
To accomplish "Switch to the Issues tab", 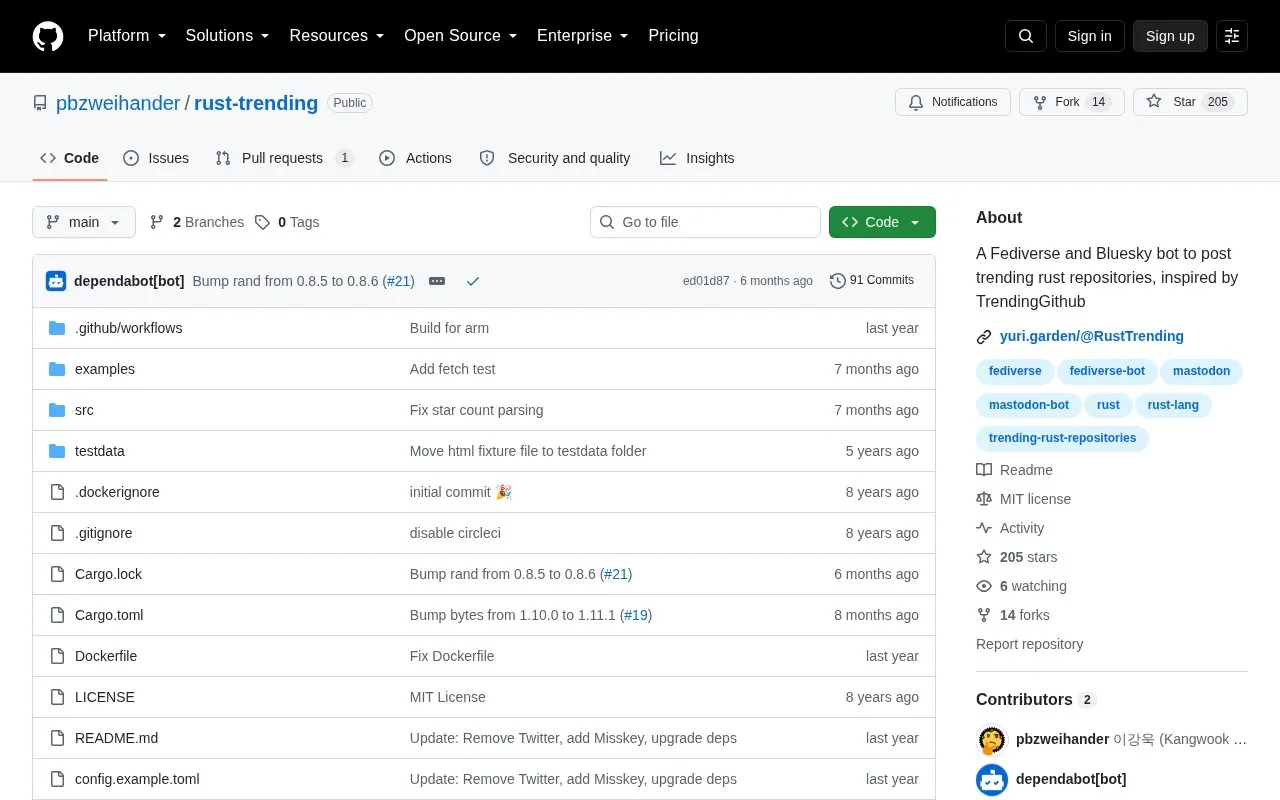I will pos(156,158).
